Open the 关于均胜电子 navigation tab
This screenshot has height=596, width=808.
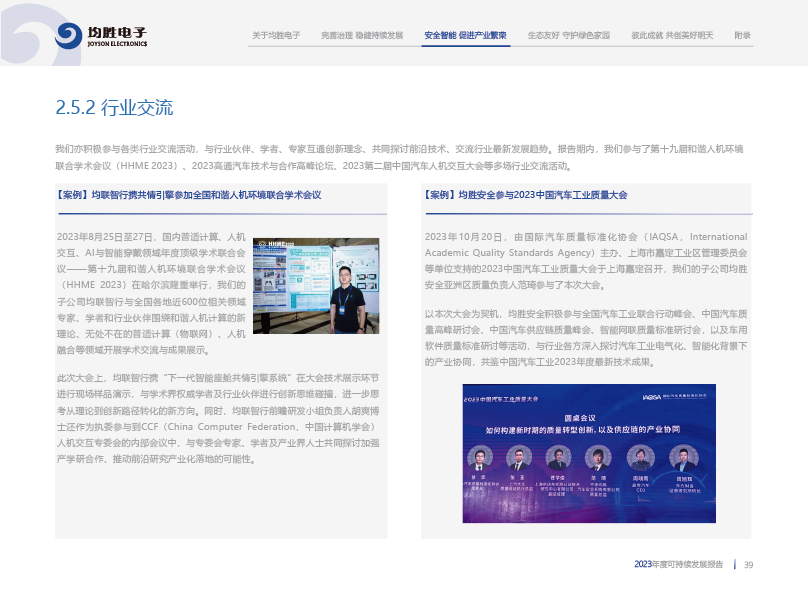pos(276,35)
